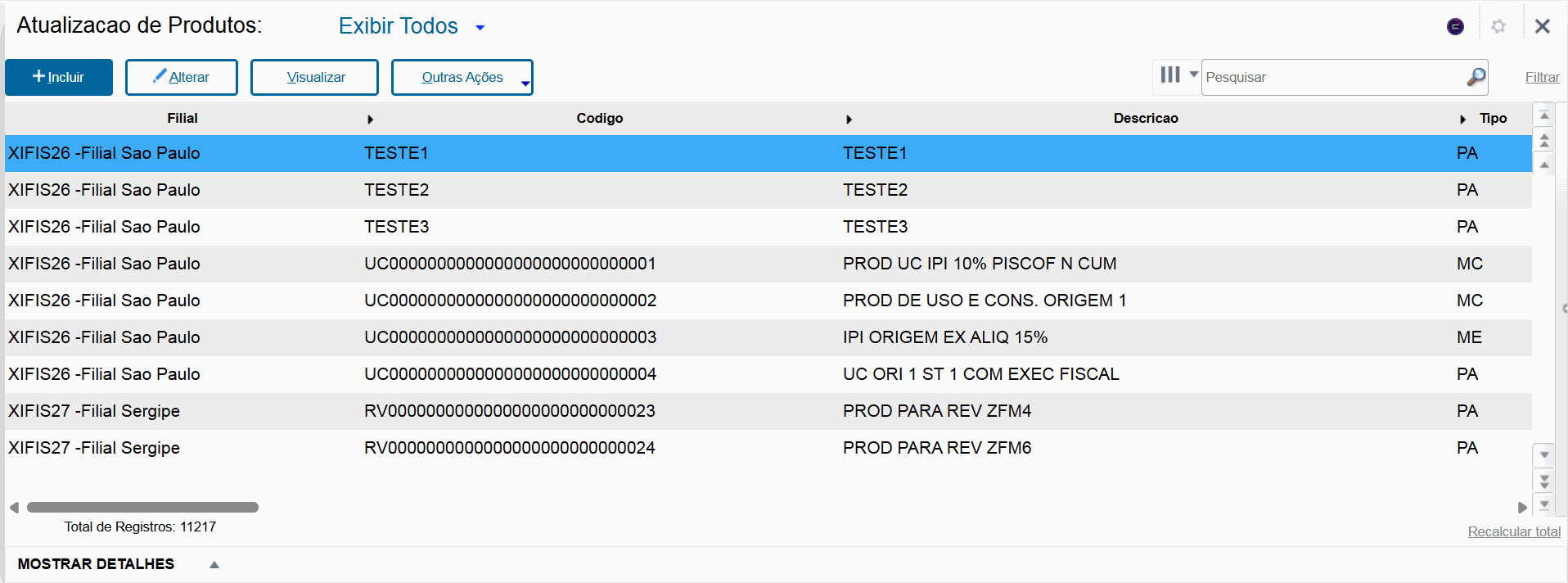This screenshot has height=583, width=1568.
Task: Click the horizontal scrollbar thumb
Action: pos(142,508)
